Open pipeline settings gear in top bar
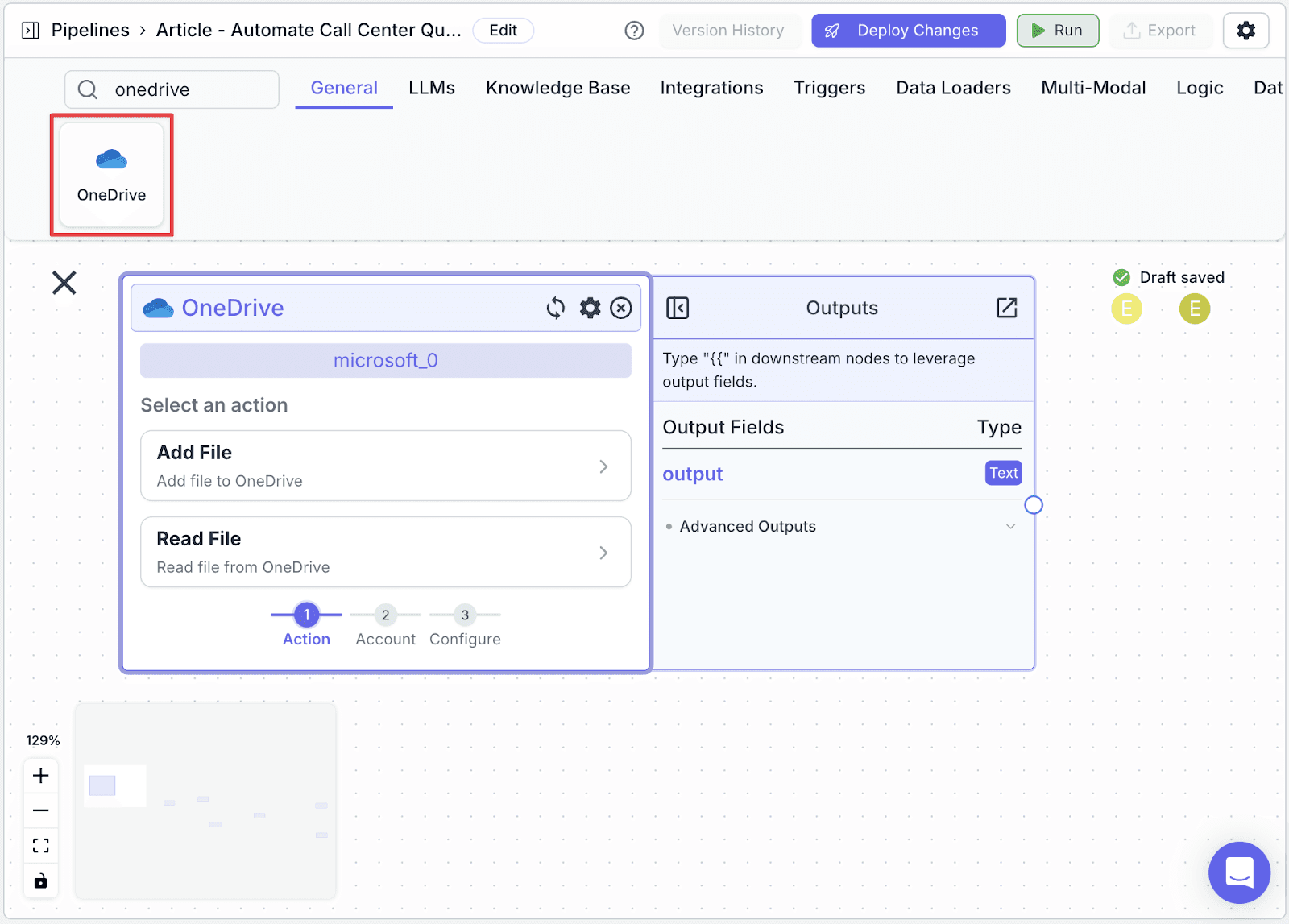Screen dimensions: 1289x924 pos(1246,31)
